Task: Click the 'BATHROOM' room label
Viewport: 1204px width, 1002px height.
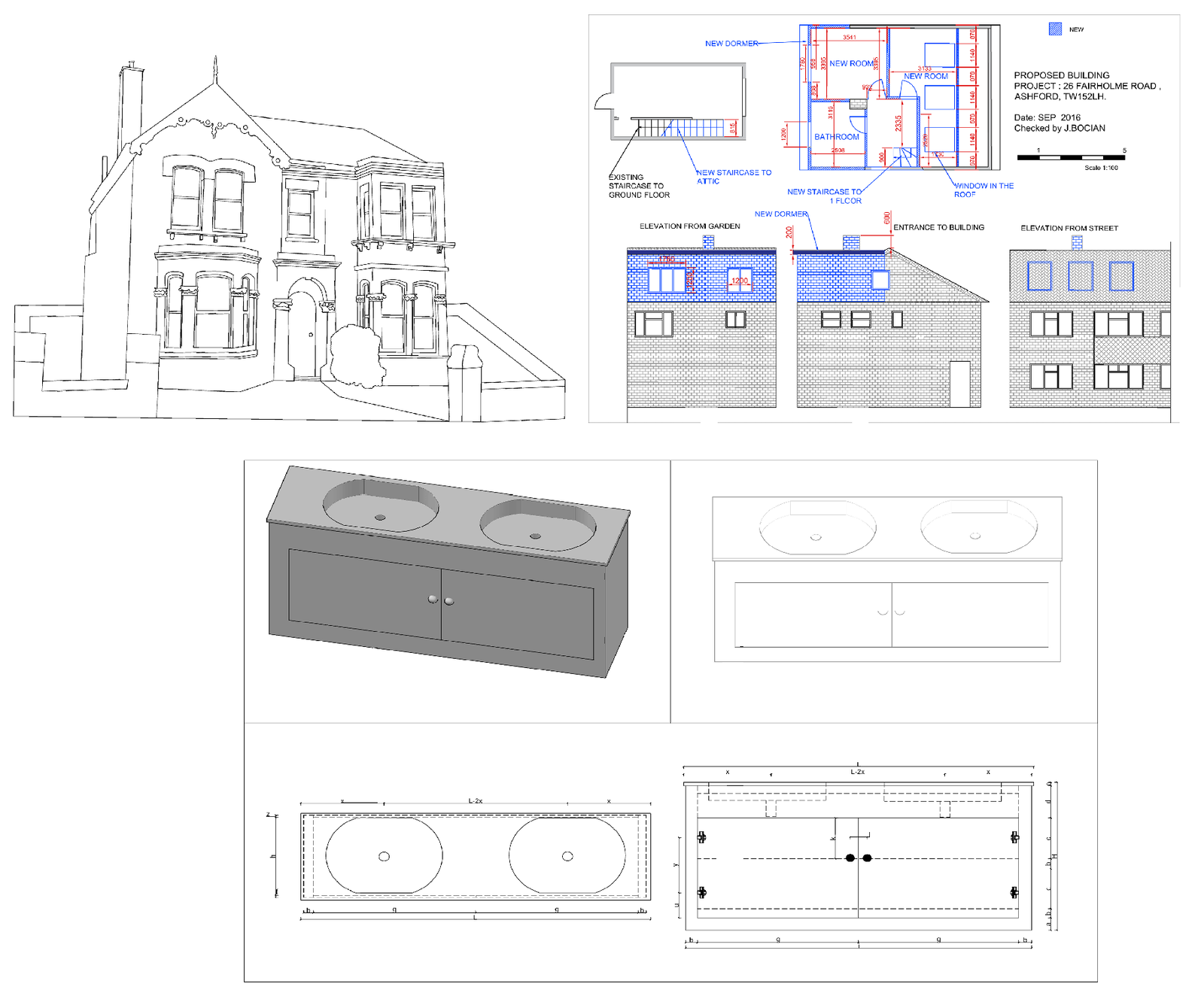Action: [836, 137]
